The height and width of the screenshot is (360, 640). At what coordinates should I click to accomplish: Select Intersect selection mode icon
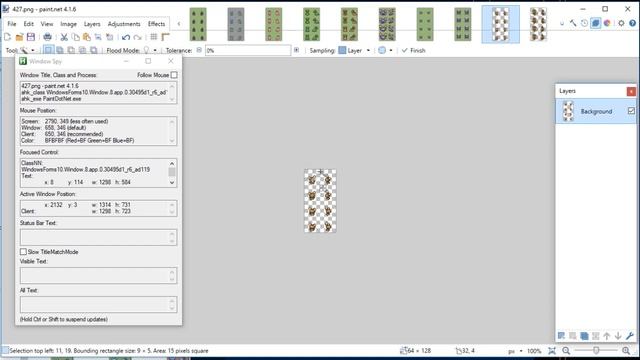pos(82,50)
